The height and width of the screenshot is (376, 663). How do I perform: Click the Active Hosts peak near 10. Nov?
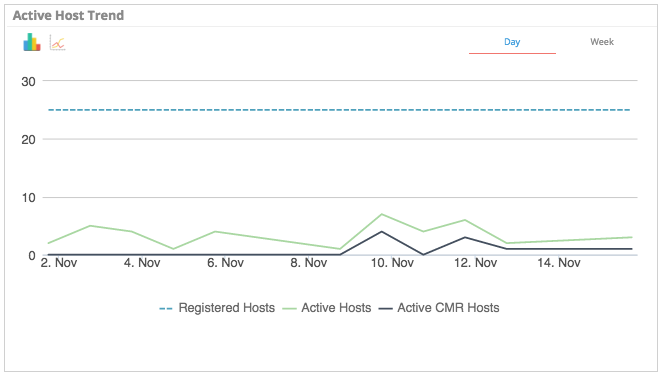click(382, 214)
